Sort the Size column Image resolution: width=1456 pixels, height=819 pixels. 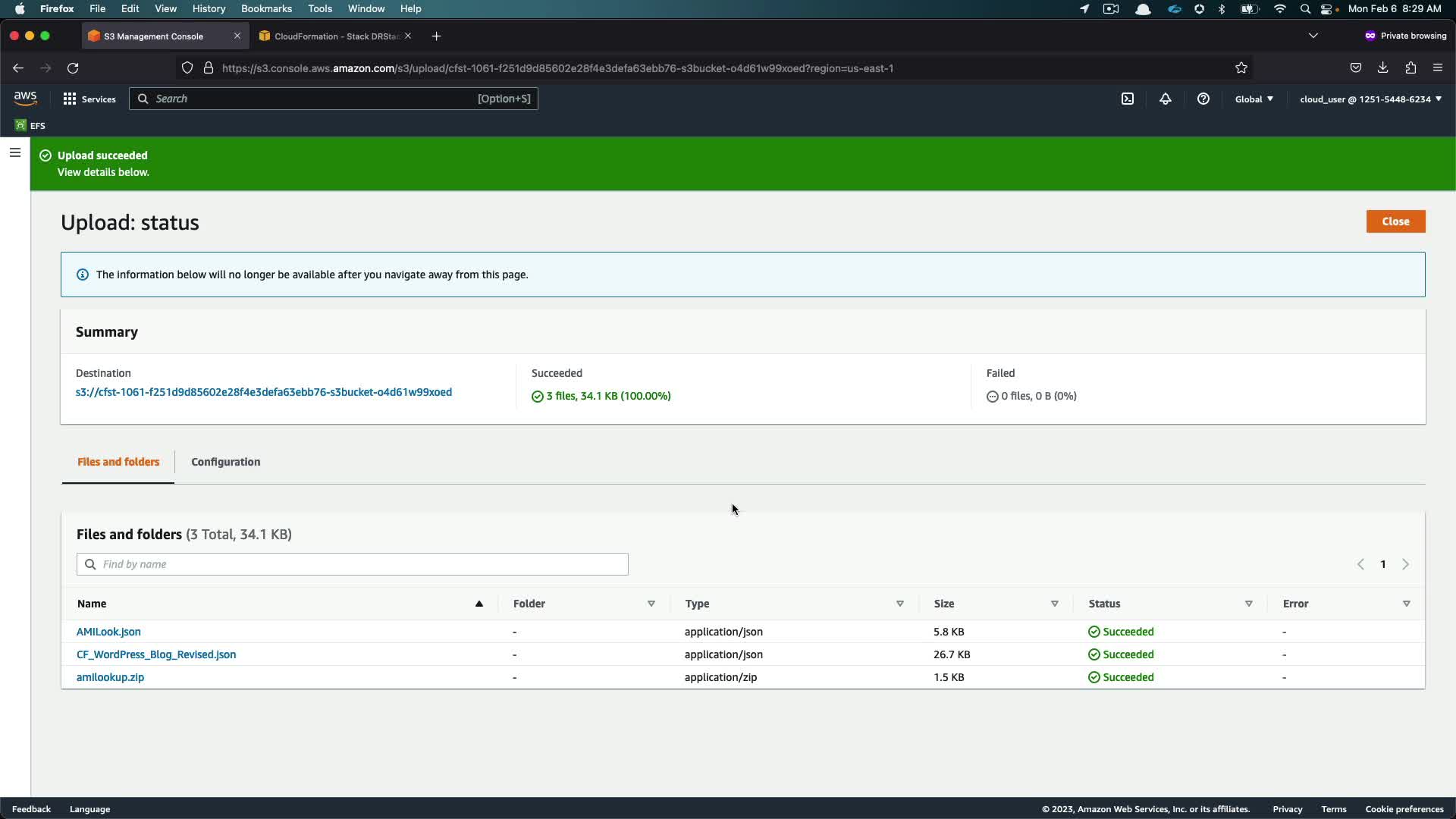click(x=1054, y=604)
